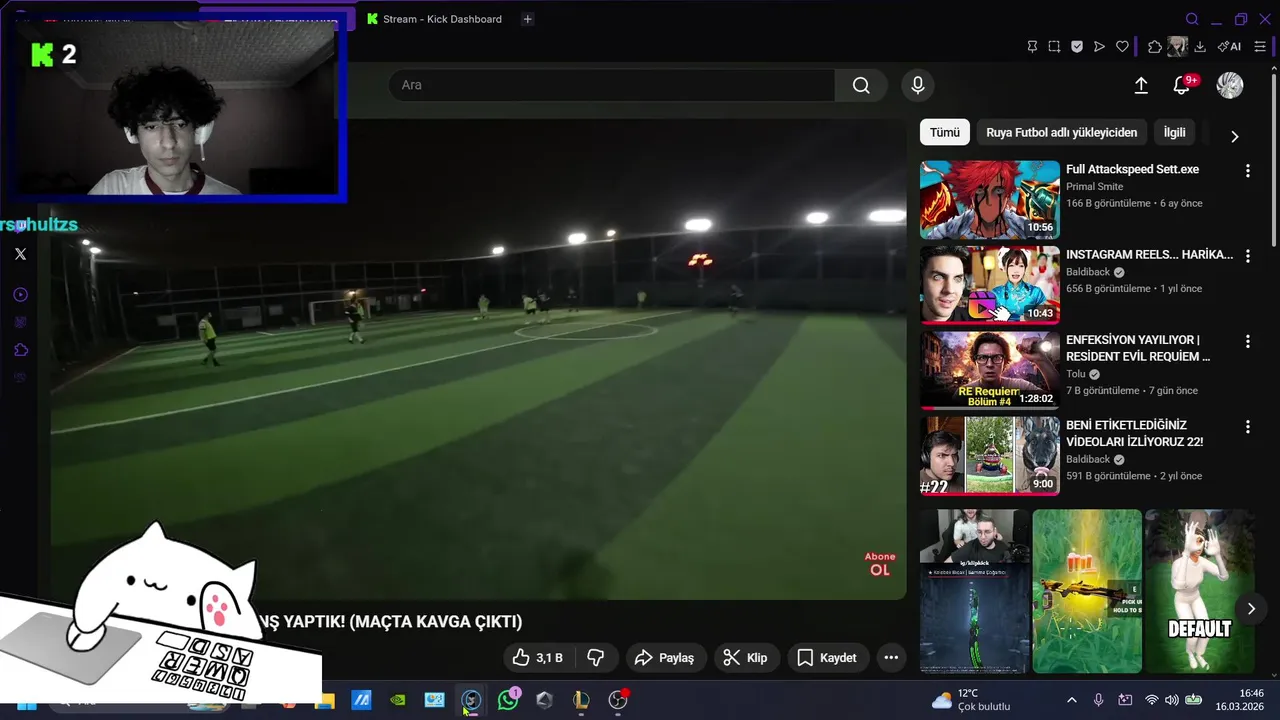
Task: Open the Baldiback channel under INSTAGRAM REELS
Action: tap(1088, 272)
